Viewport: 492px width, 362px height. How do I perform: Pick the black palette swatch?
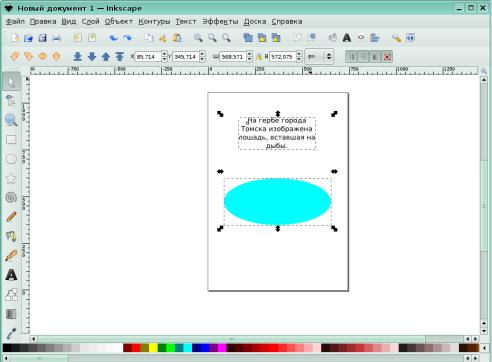7,348
